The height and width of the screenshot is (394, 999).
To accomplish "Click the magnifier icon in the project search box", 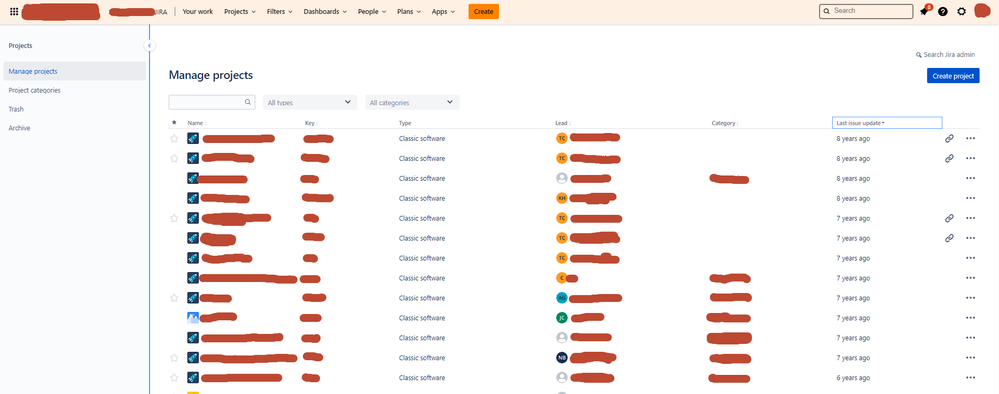I will (x=248, y=102).
